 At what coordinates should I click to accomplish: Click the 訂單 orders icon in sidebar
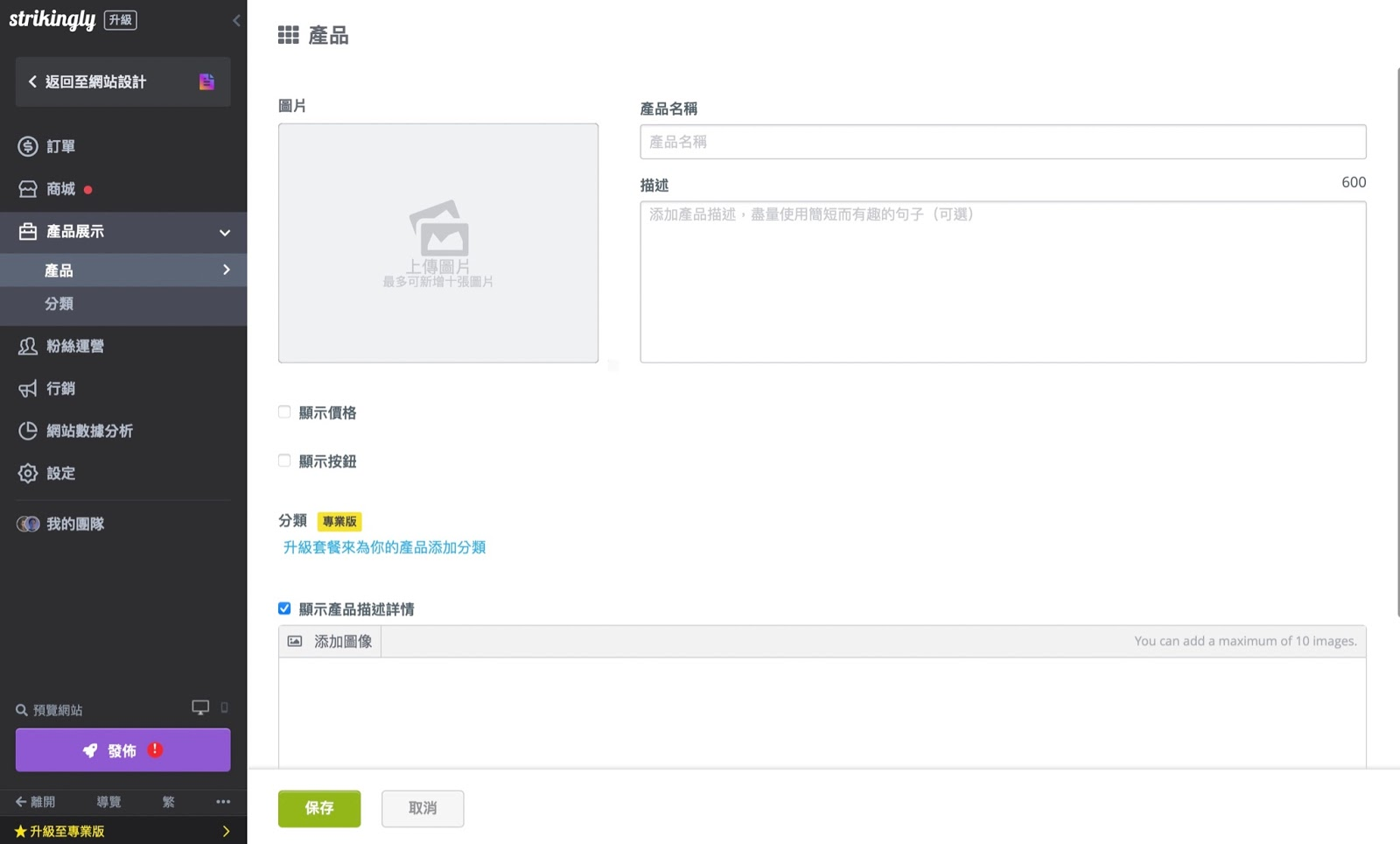coord(28,146)
